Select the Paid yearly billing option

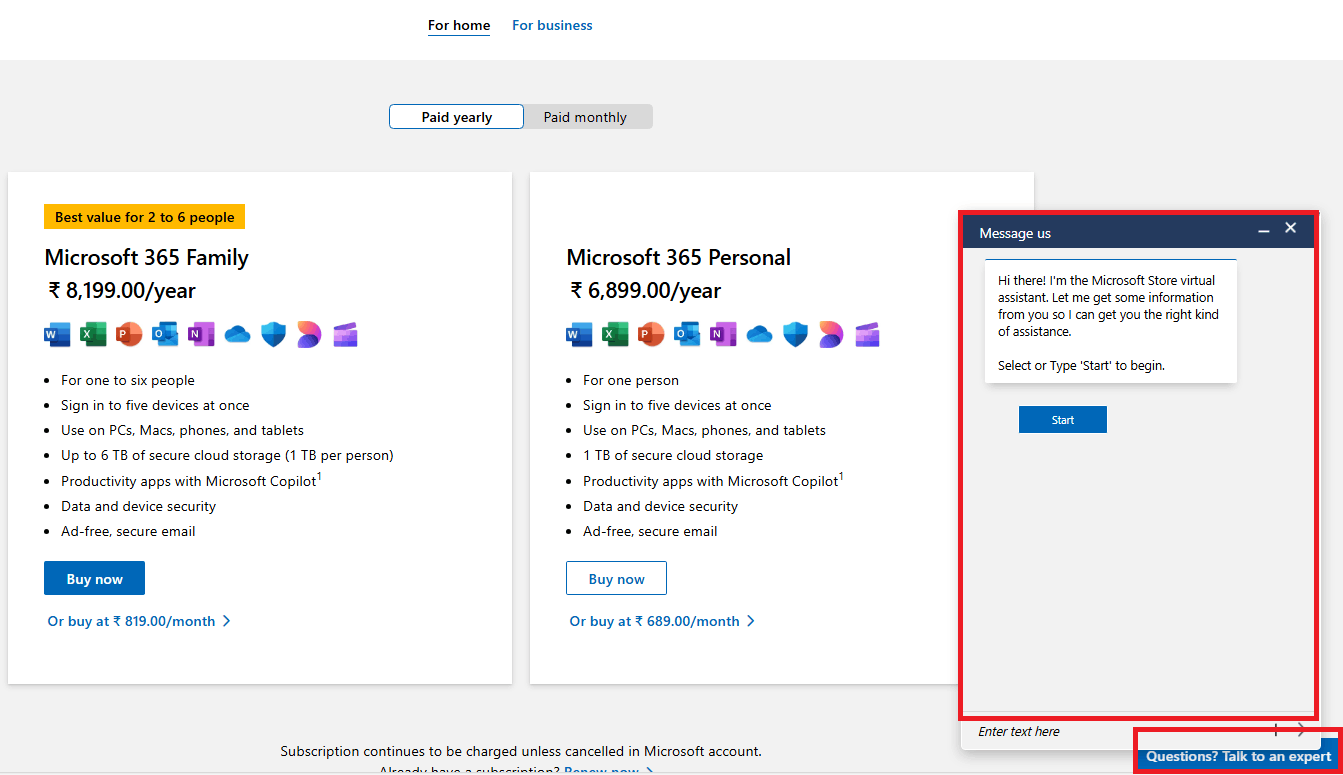[x=456, y=117]
